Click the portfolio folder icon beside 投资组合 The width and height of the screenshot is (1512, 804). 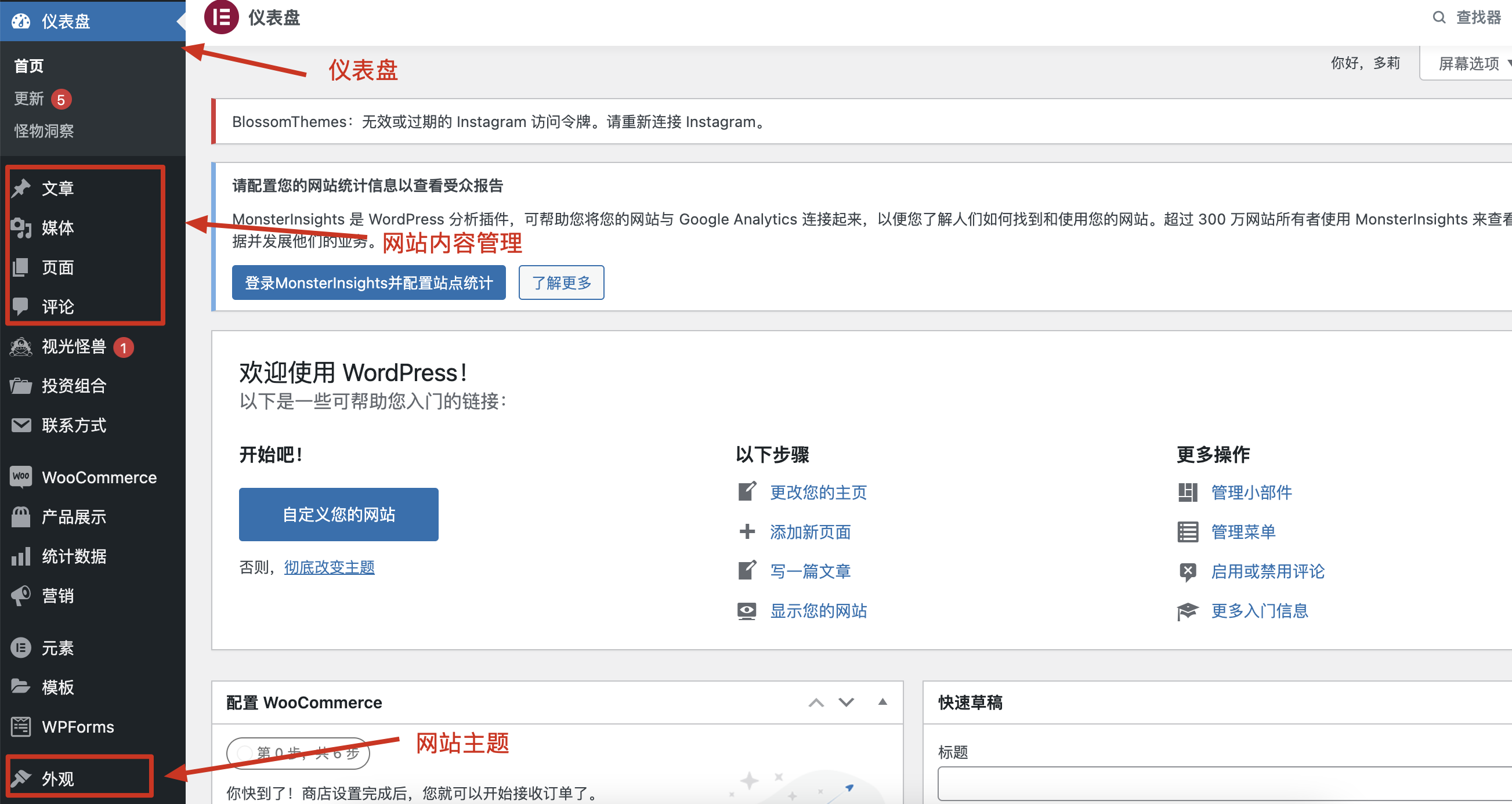(21, 386)
